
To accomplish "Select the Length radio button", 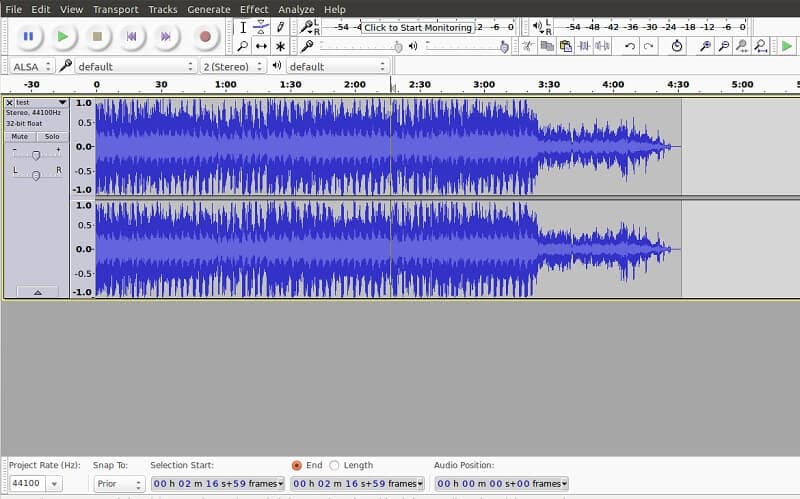I will tap(334, 465).
